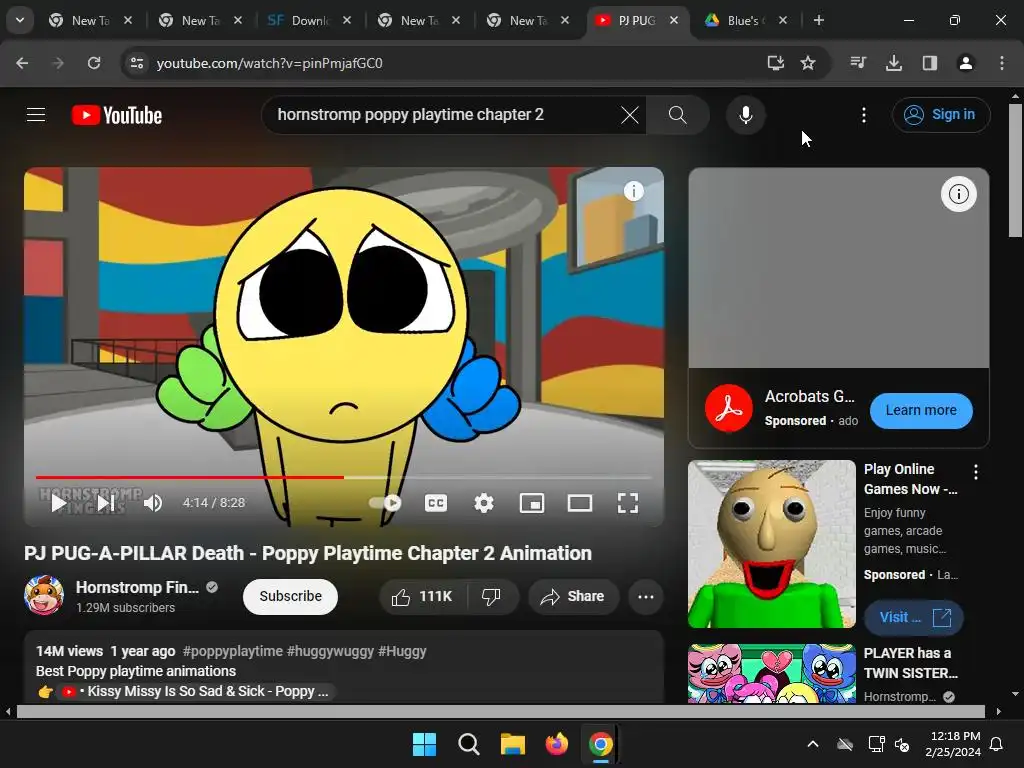Click Visit button on games ad
The height and width of the screenshot is (768, 1024).
coord(914,617)
